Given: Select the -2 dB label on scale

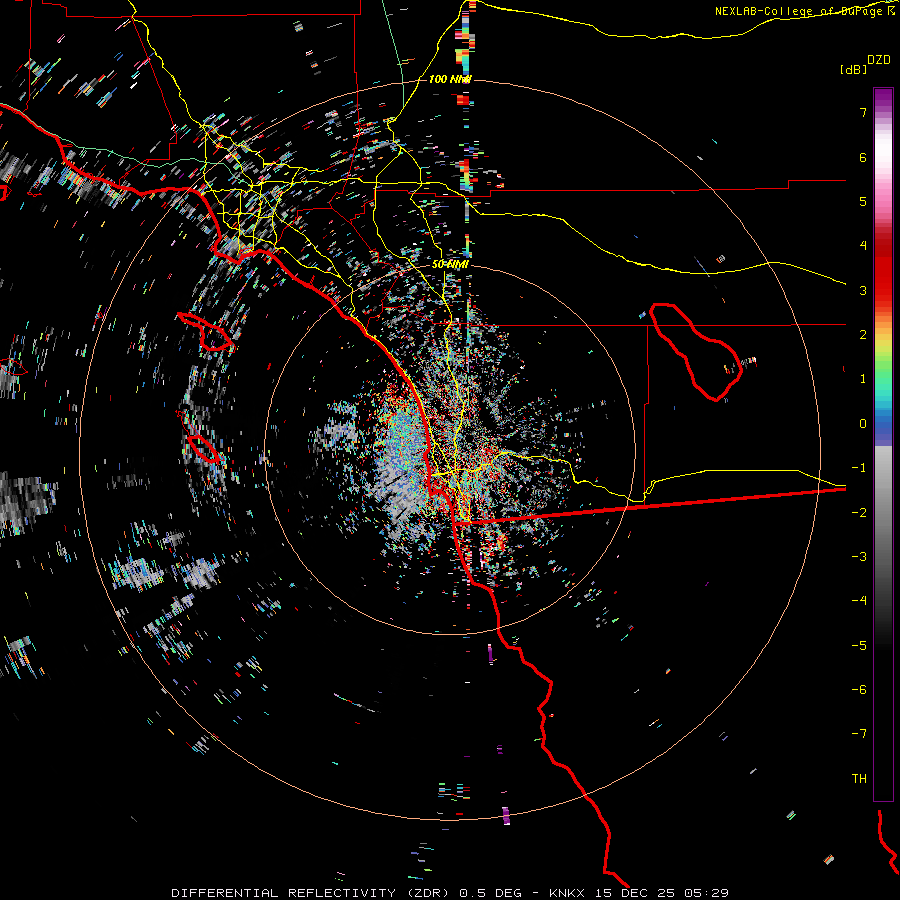Looking at the screenshot, I should point(859,513).
